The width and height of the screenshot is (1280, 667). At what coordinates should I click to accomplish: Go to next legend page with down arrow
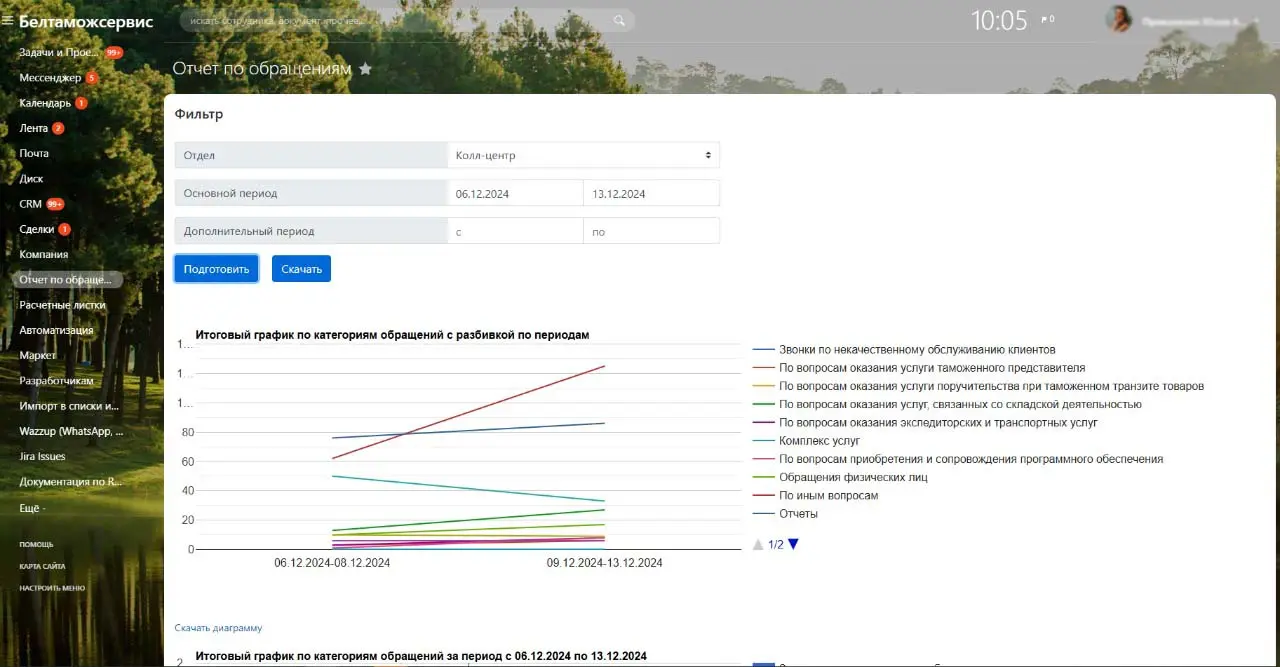793,545
